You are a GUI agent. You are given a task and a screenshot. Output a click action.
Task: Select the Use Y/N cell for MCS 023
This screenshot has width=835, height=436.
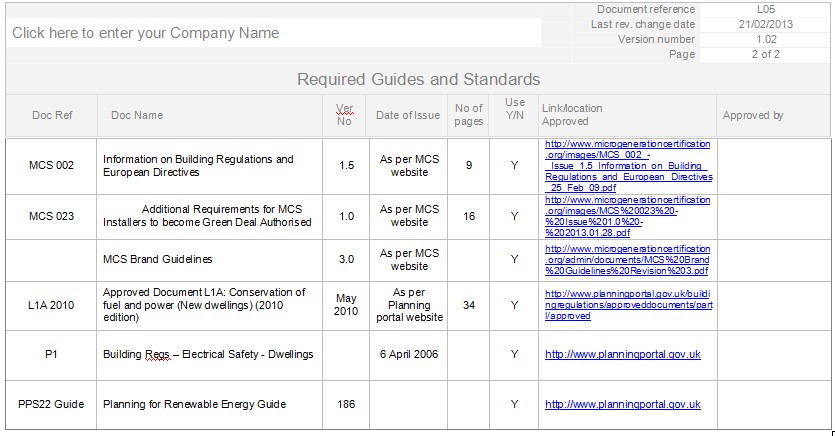514,216
